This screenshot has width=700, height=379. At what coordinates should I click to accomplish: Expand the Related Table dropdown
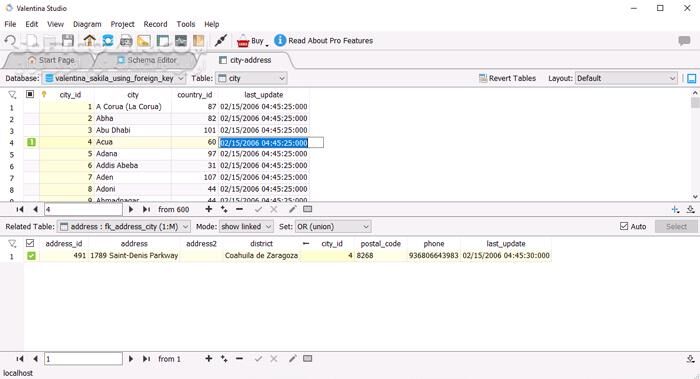[124, 226]
